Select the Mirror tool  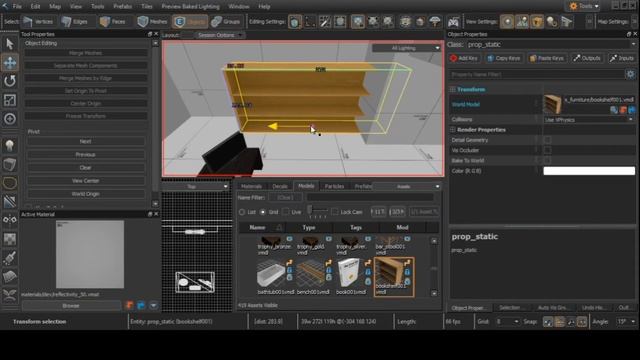10,220
